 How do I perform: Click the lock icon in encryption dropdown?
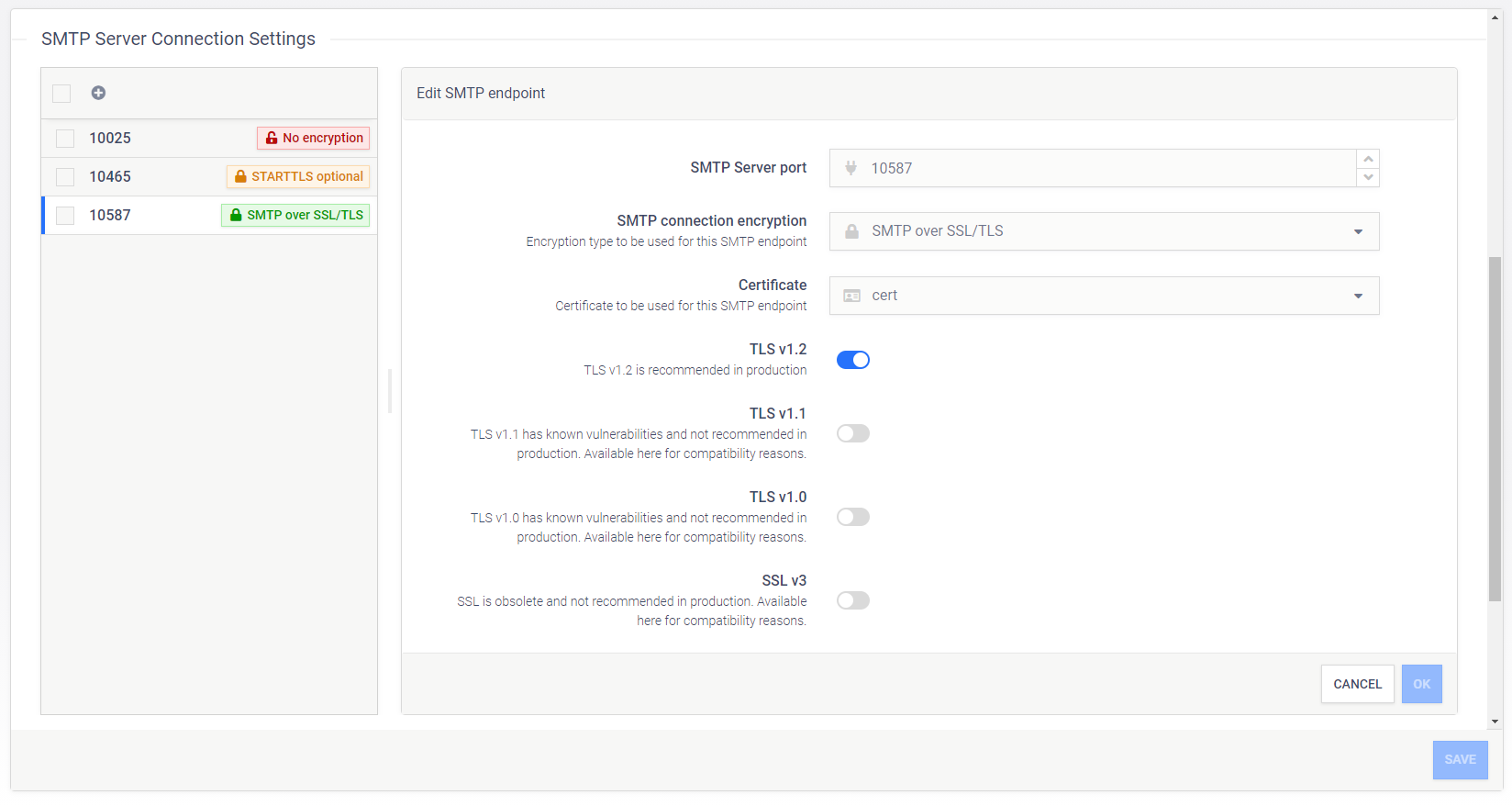(851, 231)
